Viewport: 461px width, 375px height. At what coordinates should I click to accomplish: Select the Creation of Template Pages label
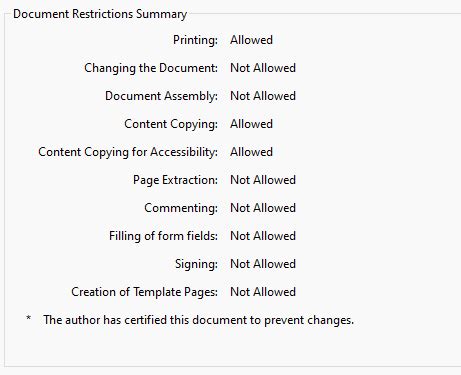[144, 292]
